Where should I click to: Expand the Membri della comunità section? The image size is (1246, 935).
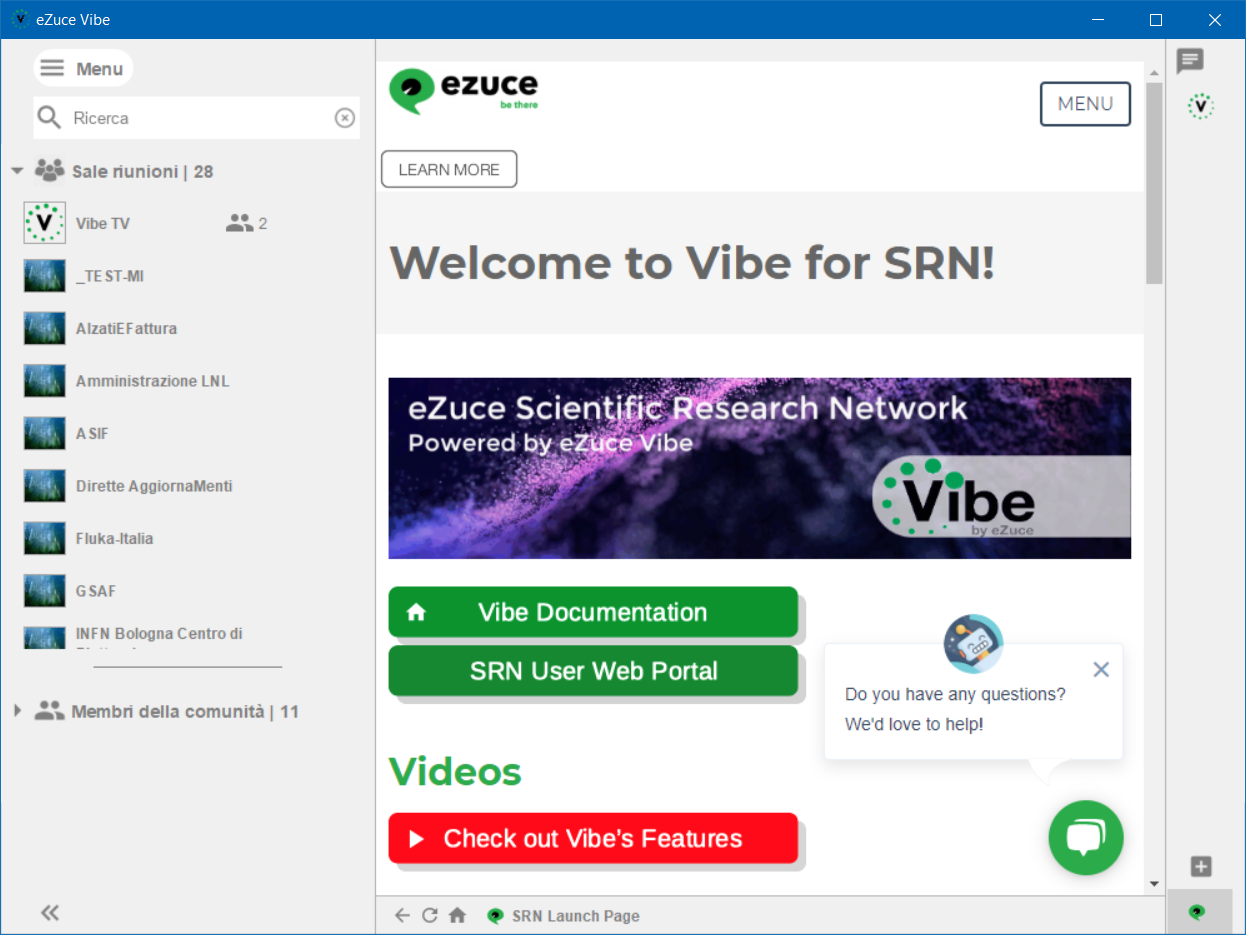[17, 711]
